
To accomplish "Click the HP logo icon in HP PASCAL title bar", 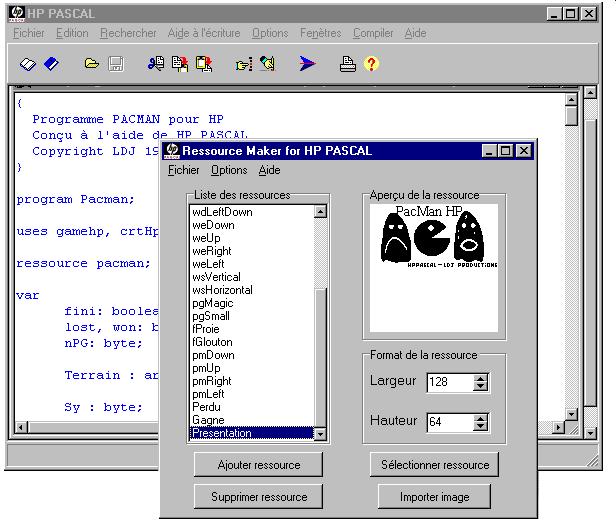I will [17, 14].
